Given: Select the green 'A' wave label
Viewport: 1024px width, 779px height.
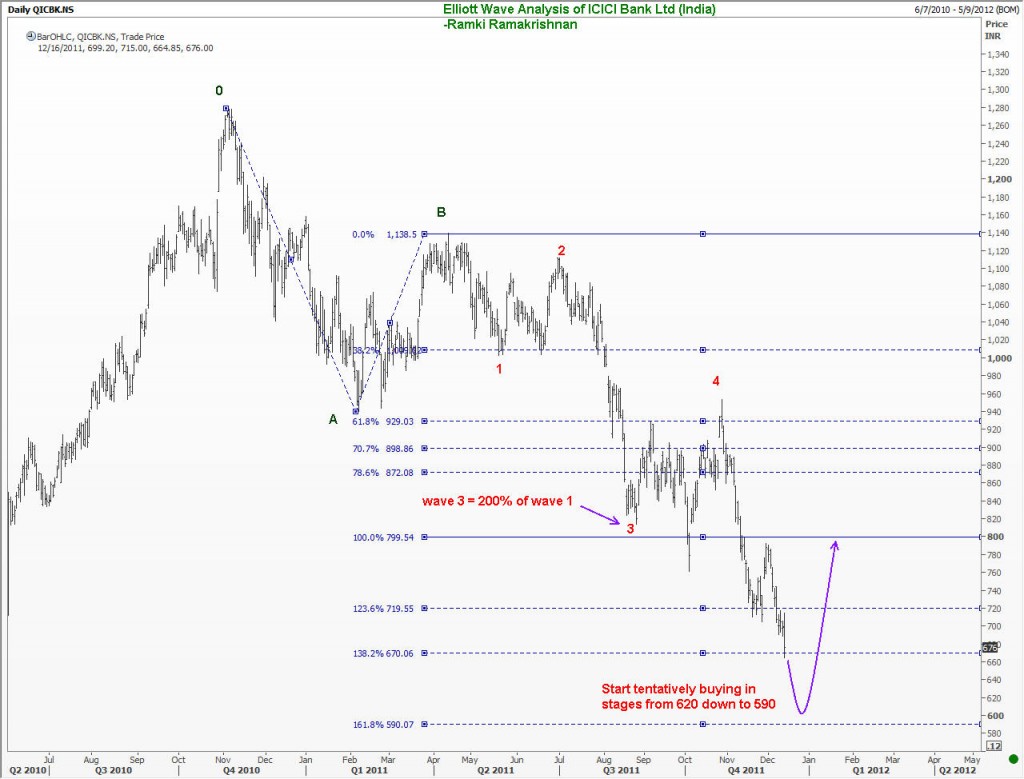Looking at the screenshot, I should 333,420.
